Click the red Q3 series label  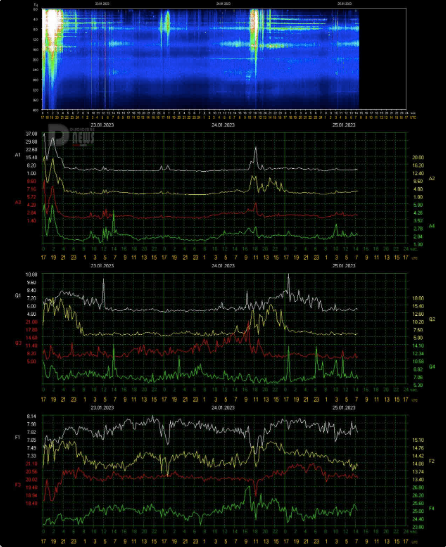coord(18,343)
